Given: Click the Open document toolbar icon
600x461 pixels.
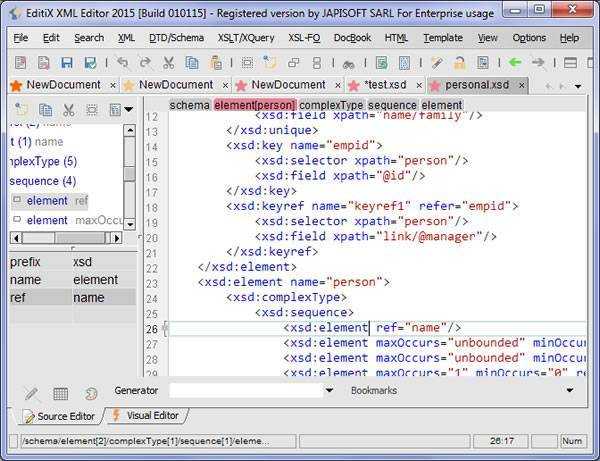Looking at the screenshot, I should (43, 62).
